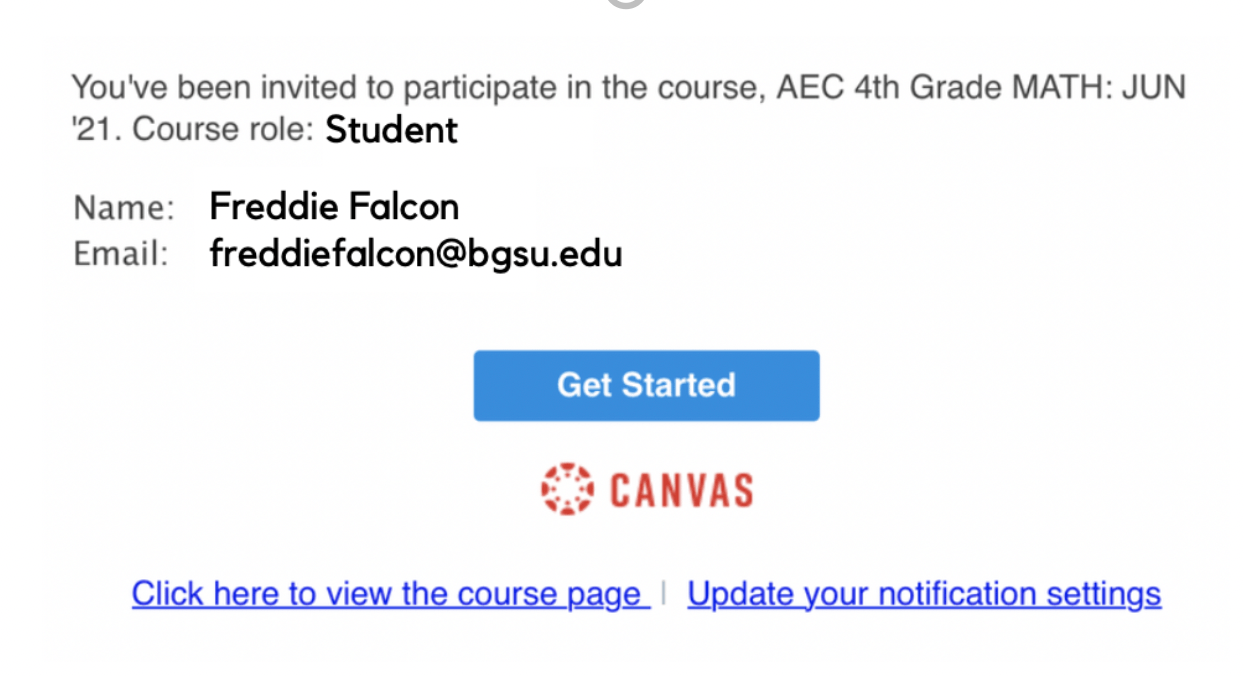Click the gray "Email:" label
Image resolution: width=1244 pixels, height=676 pixels.
point(121,254)
